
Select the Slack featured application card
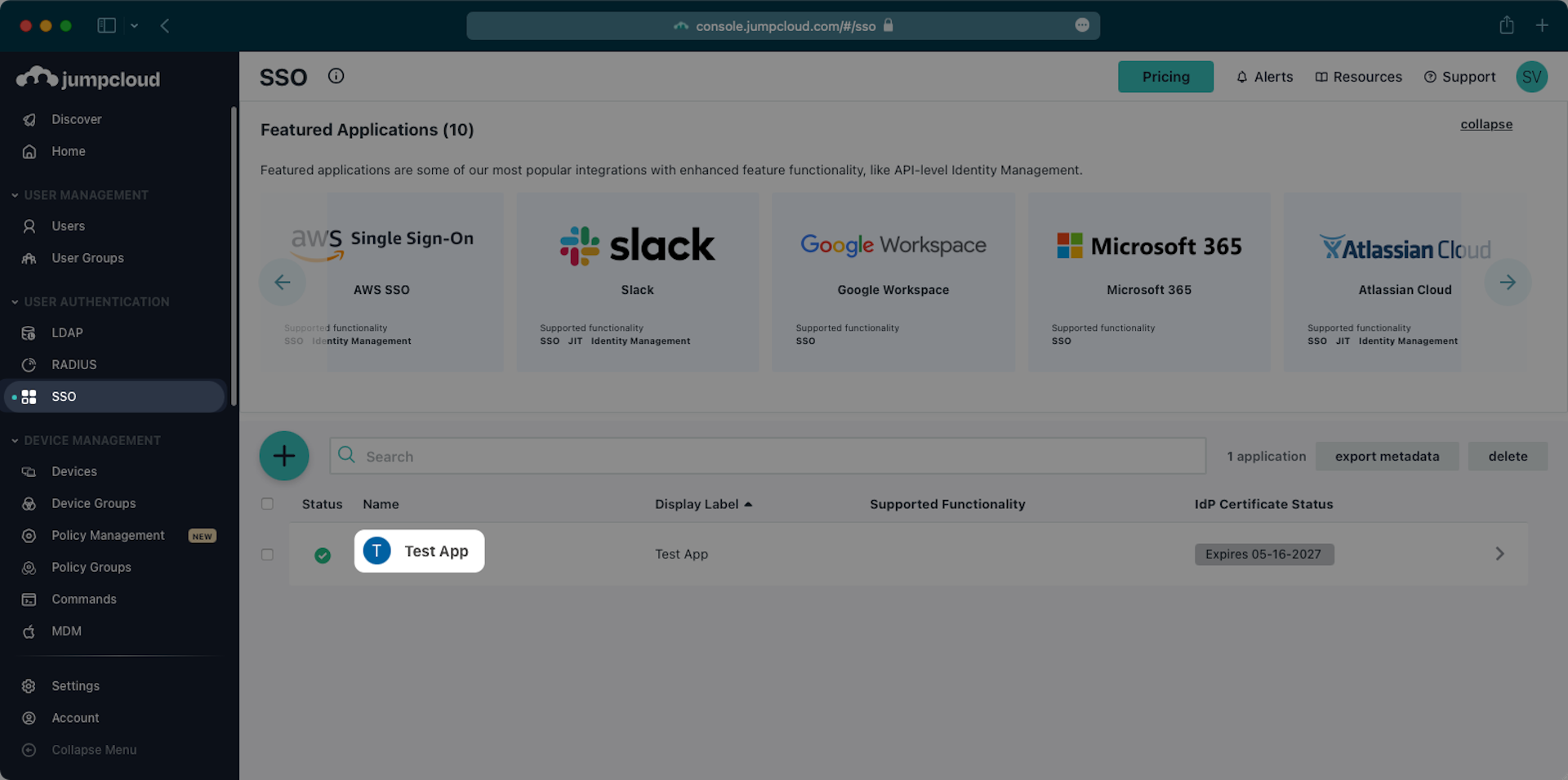[x=637, y=283]
